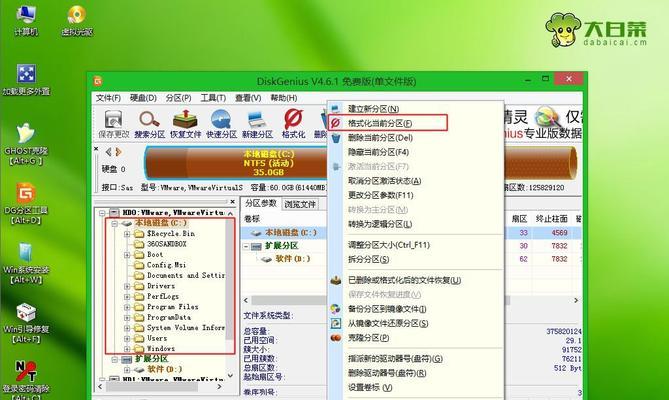This screenshot has height=400, width=669.
Task: Launch Win系统安装 desktop shortcut
Action: point(26,263)
